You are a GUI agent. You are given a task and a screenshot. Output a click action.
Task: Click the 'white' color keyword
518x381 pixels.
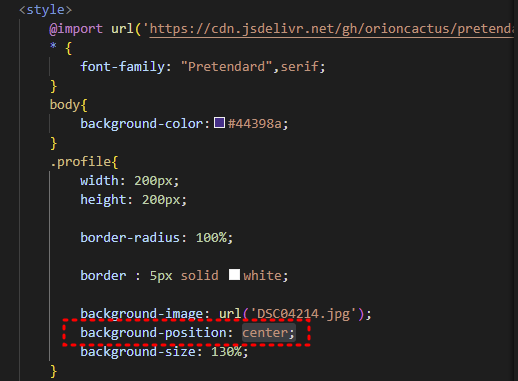tap(262, 276)
